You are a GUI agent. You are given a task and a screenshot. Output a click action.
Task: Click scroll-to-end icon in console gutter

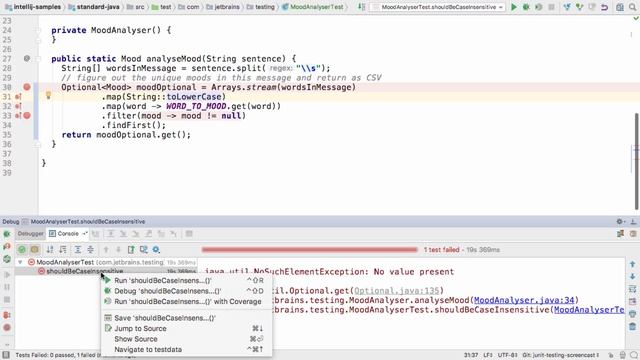point(633,302)
